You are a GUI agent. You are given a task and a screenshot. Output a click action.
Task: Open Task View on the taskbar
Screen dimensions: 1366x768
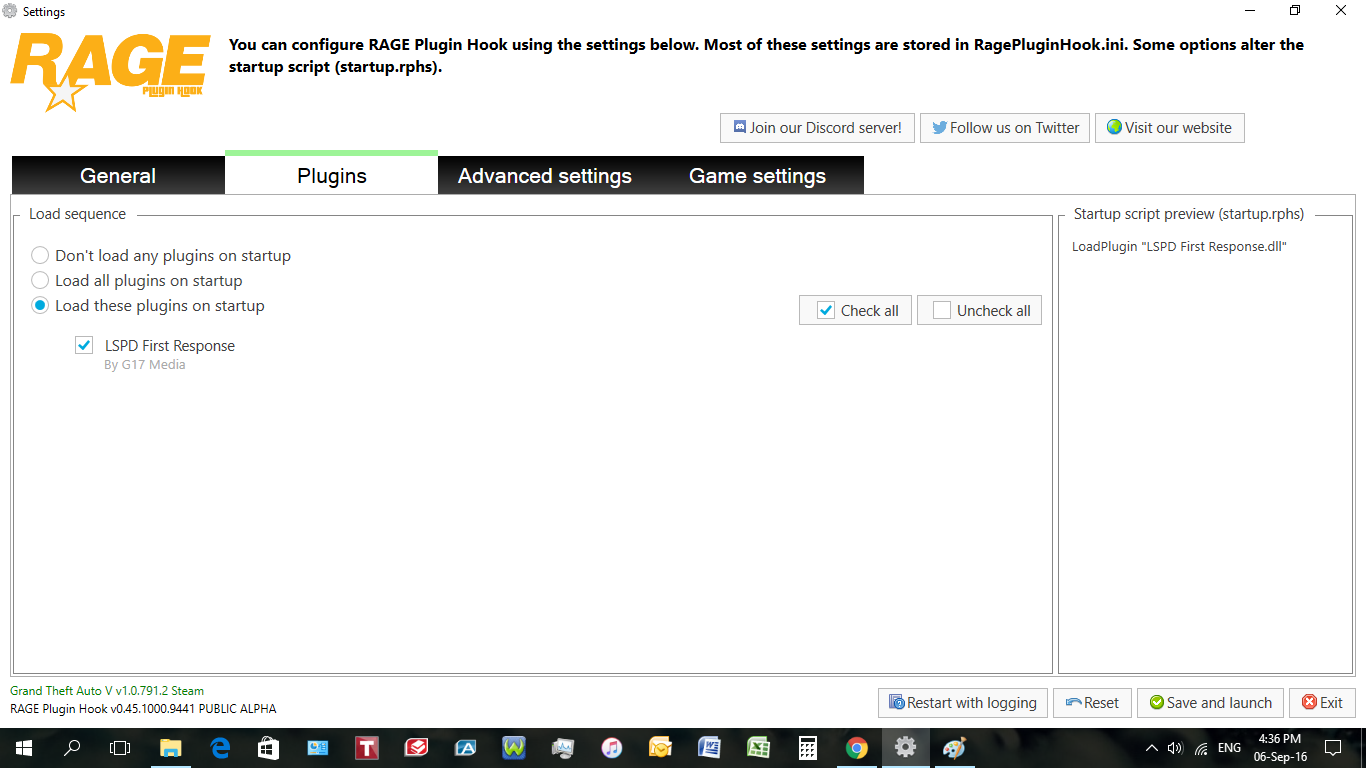(x=120, y=748)
